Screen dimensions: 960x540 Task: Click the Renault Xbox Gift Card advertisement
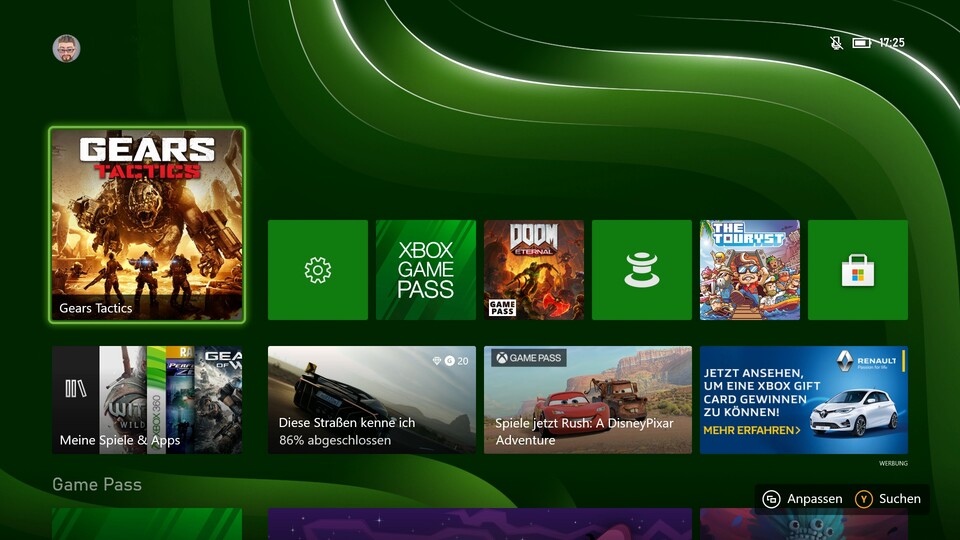[x=804, y=400]
